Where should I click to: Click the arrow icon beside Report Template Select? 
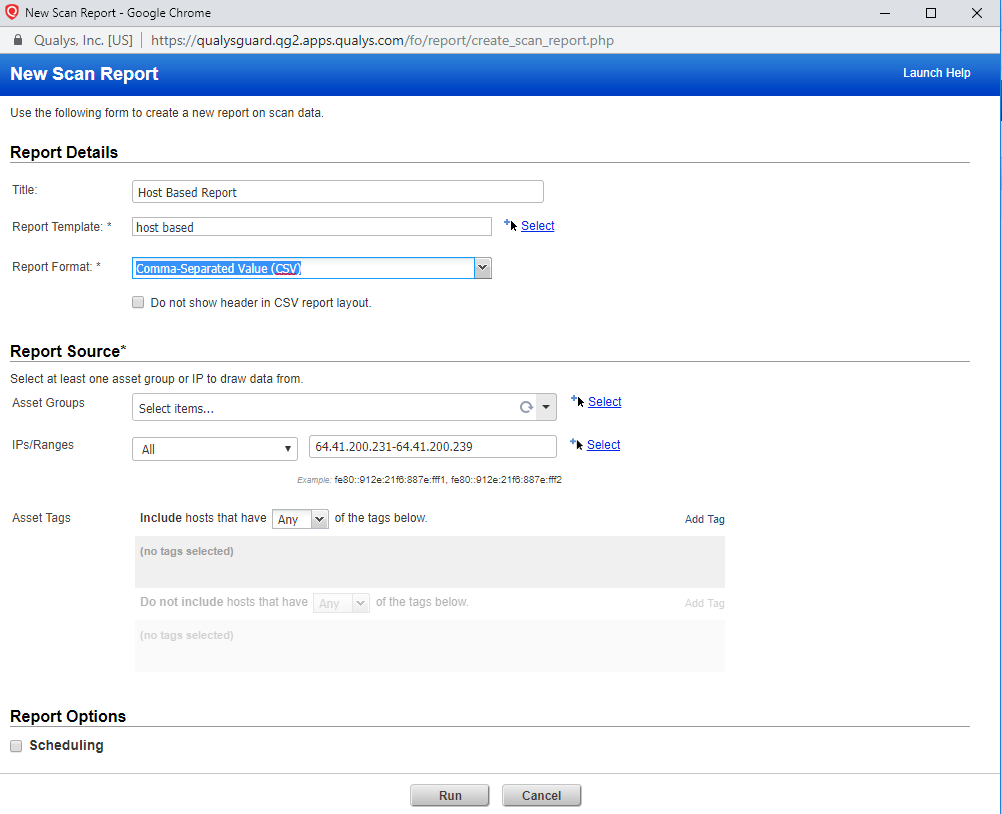coord(512,224)
